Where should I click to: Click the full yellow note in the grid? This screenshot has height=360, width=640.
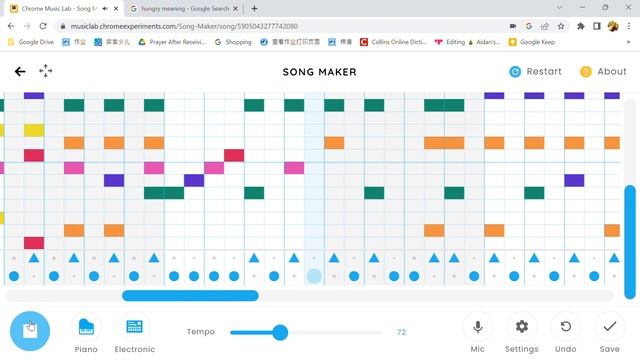pyautogui.click(x=34, y=131)
